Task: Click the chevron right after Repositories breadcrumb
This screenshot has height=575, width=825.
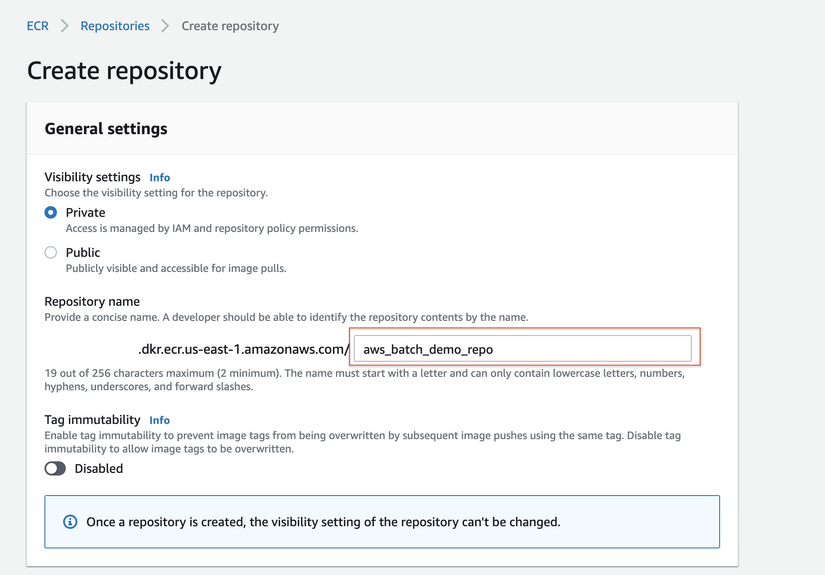Action: pos(165,26)
